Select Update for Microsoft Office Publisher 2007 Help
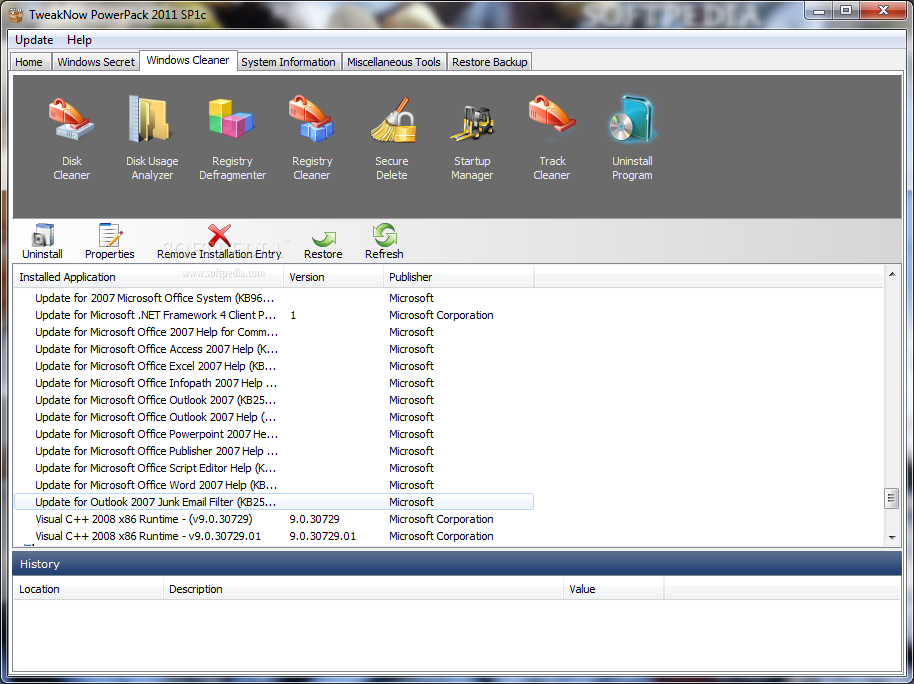This screenshot has width=914, height=684. [x=273, y=451]
